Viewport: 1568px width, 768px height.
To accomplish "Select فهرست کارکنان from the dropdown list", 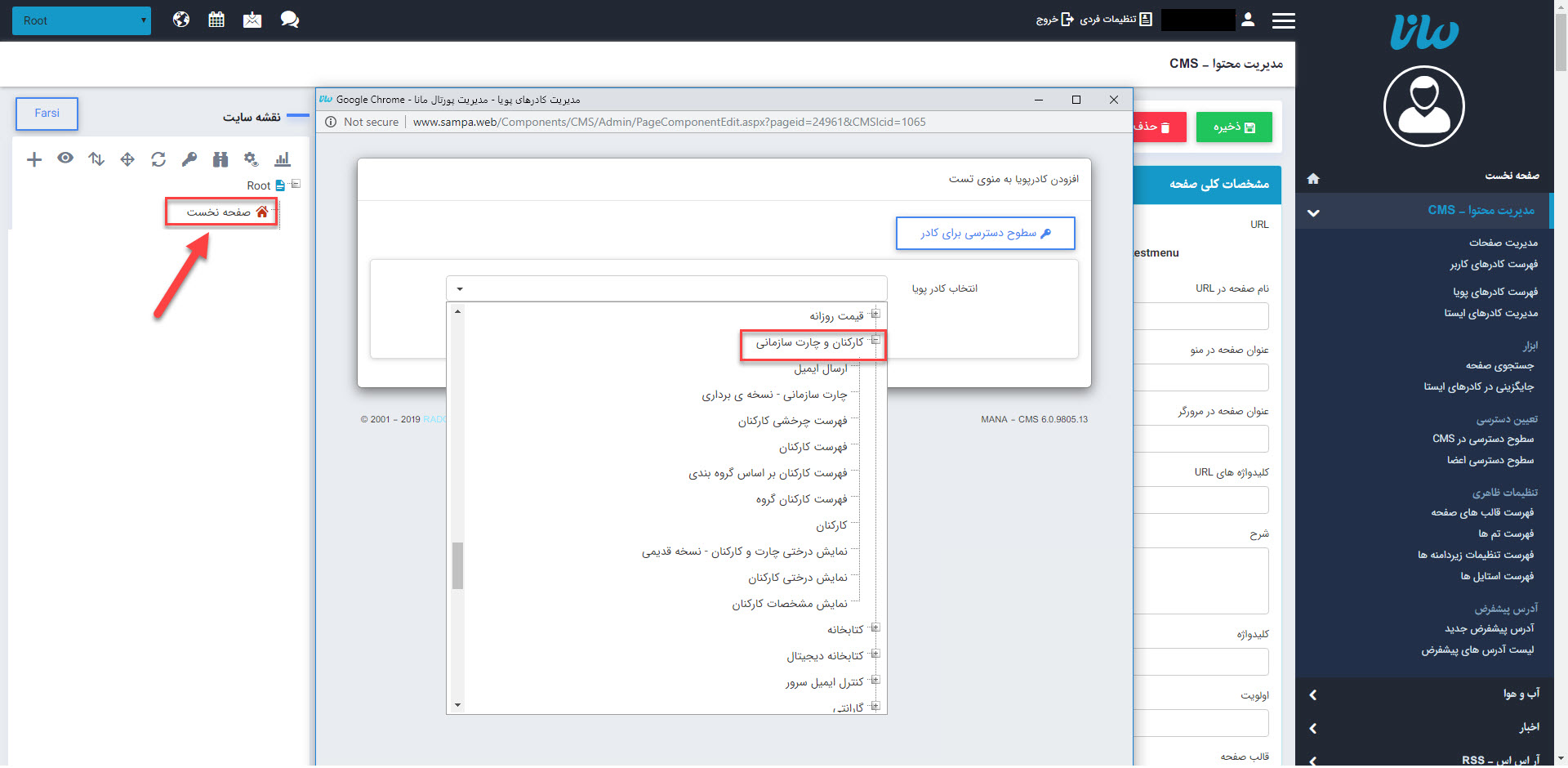I will (x=813, y=447).
